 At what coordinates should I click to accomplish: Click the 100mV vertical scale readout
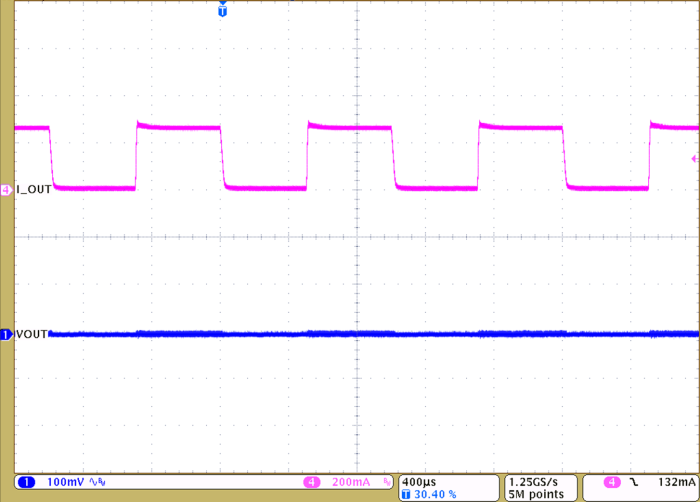(68, 482)
